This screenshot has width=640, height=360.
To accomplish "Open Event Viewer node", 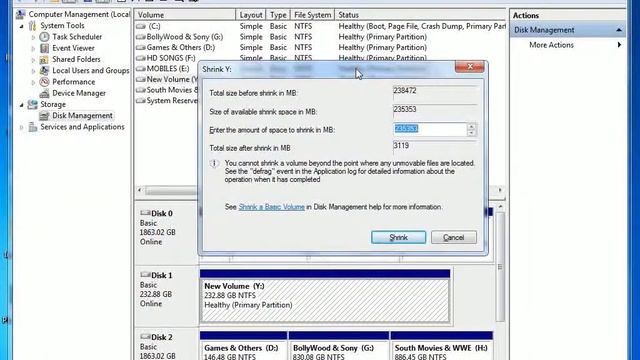I will point(73,48).
